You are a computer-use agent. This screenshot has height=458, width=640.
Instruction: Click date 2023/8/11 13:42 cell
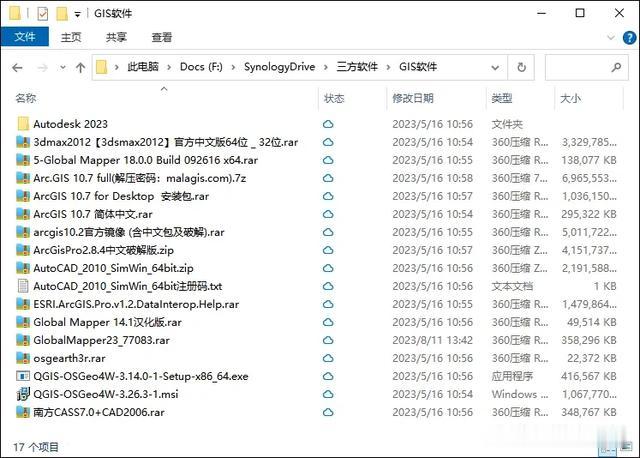point(432,340)
